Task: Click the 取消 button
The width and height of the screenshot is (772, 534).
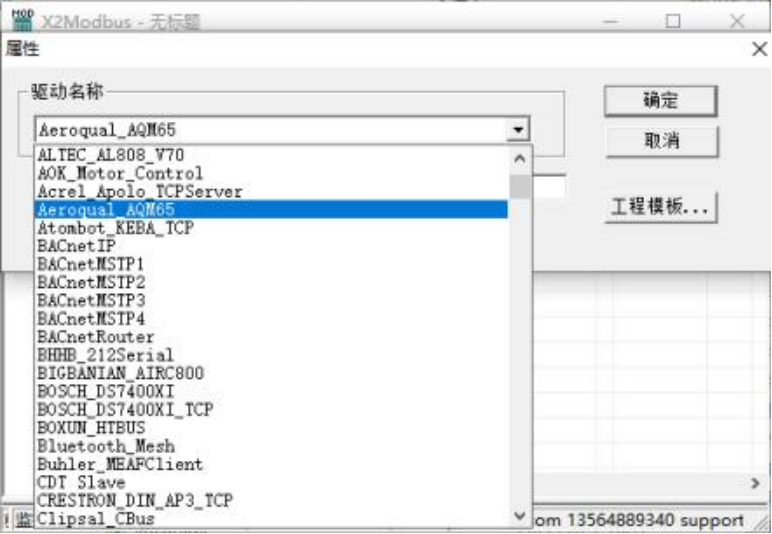Action: pos(661,141)
